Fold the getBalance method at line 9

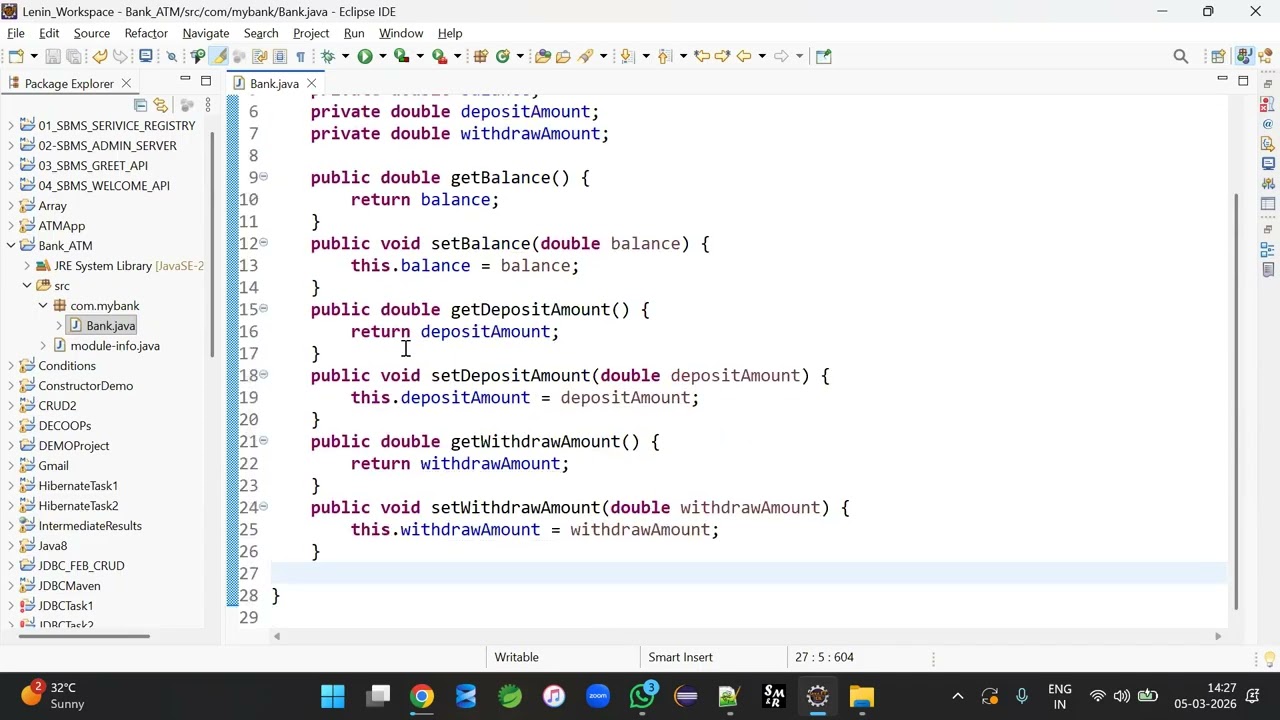[263, 177]
